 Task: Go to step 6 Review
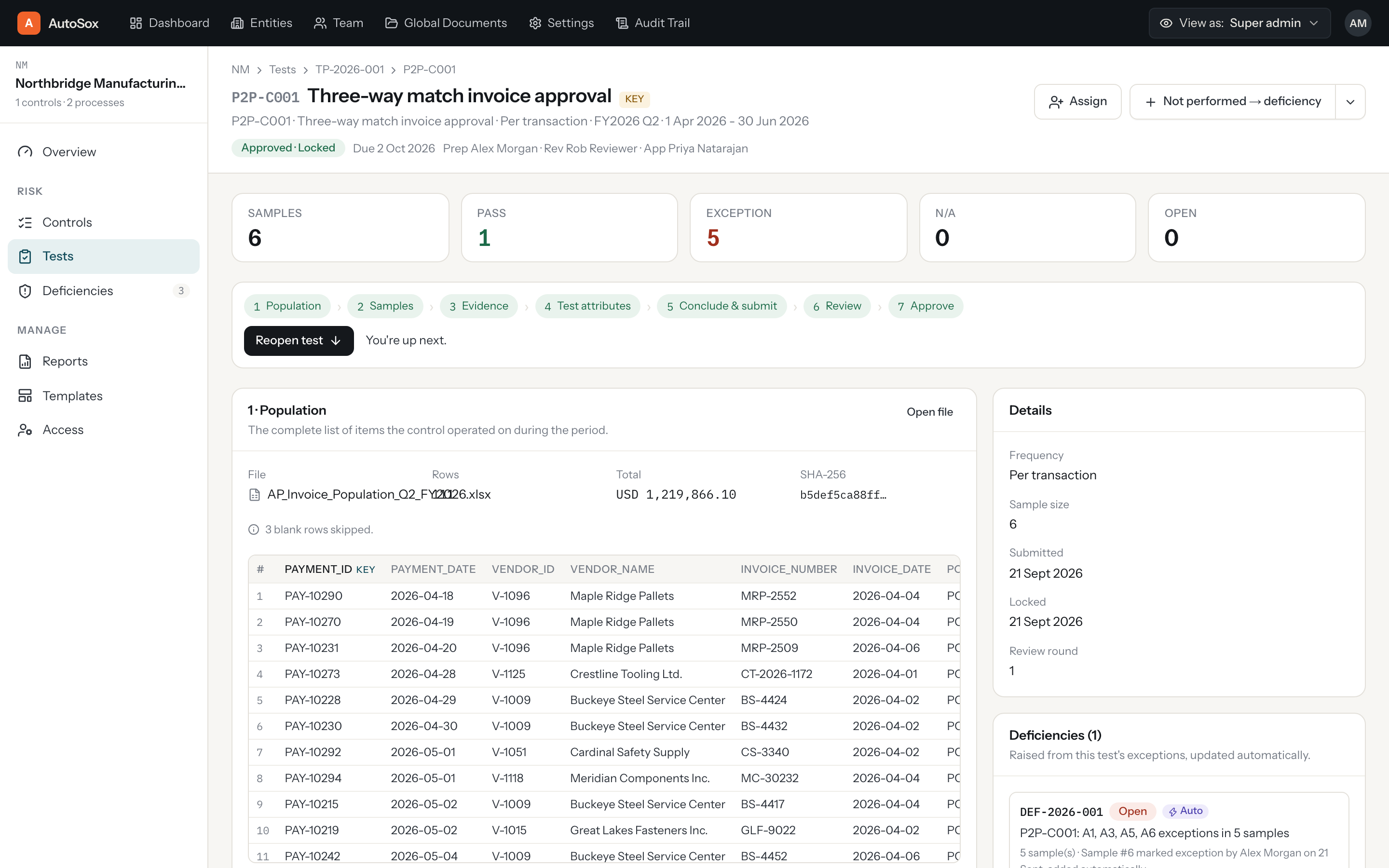pyautogui.click(x=837, y=306)
